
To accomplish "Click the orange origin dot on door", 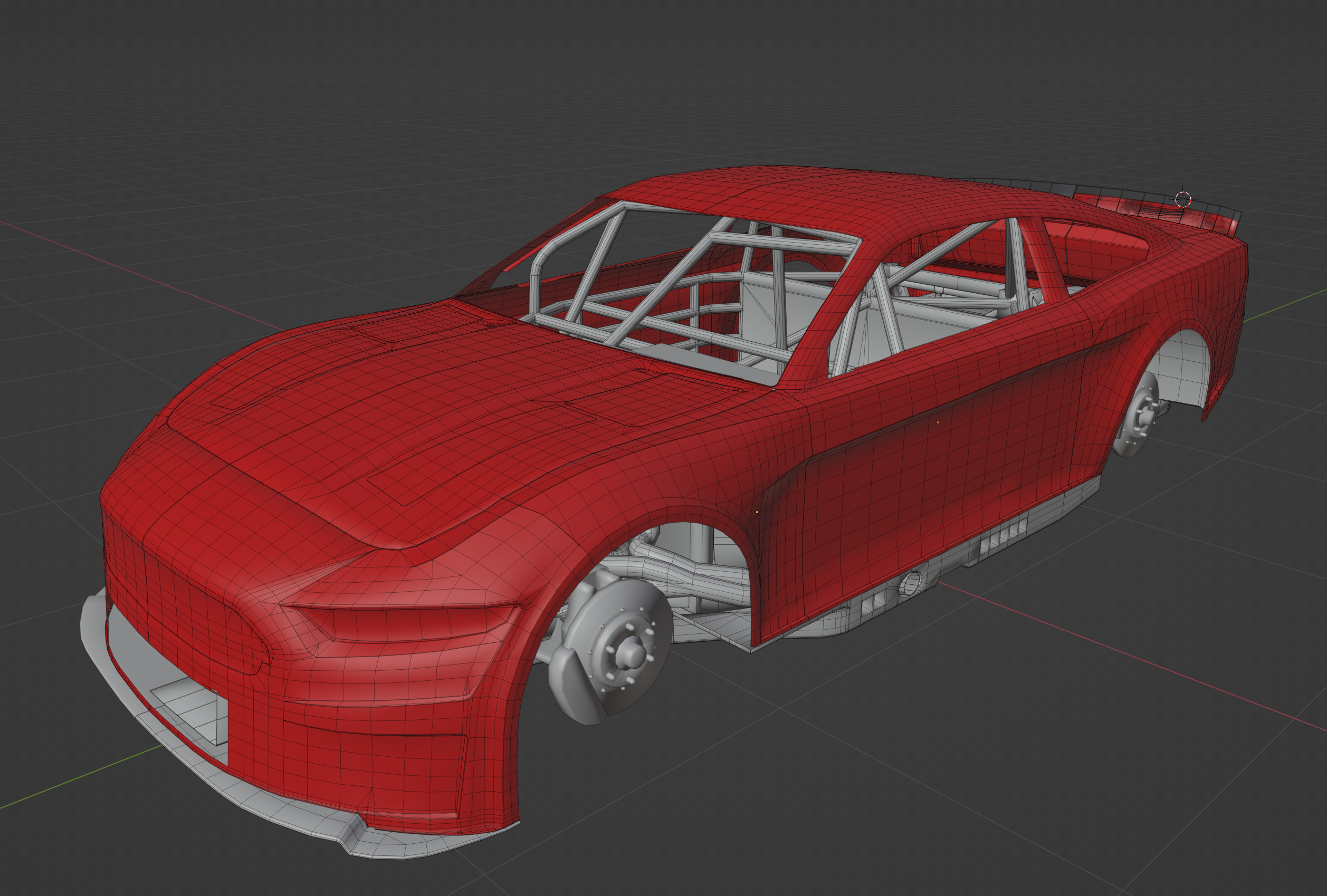I will click(x=938, y=422).
